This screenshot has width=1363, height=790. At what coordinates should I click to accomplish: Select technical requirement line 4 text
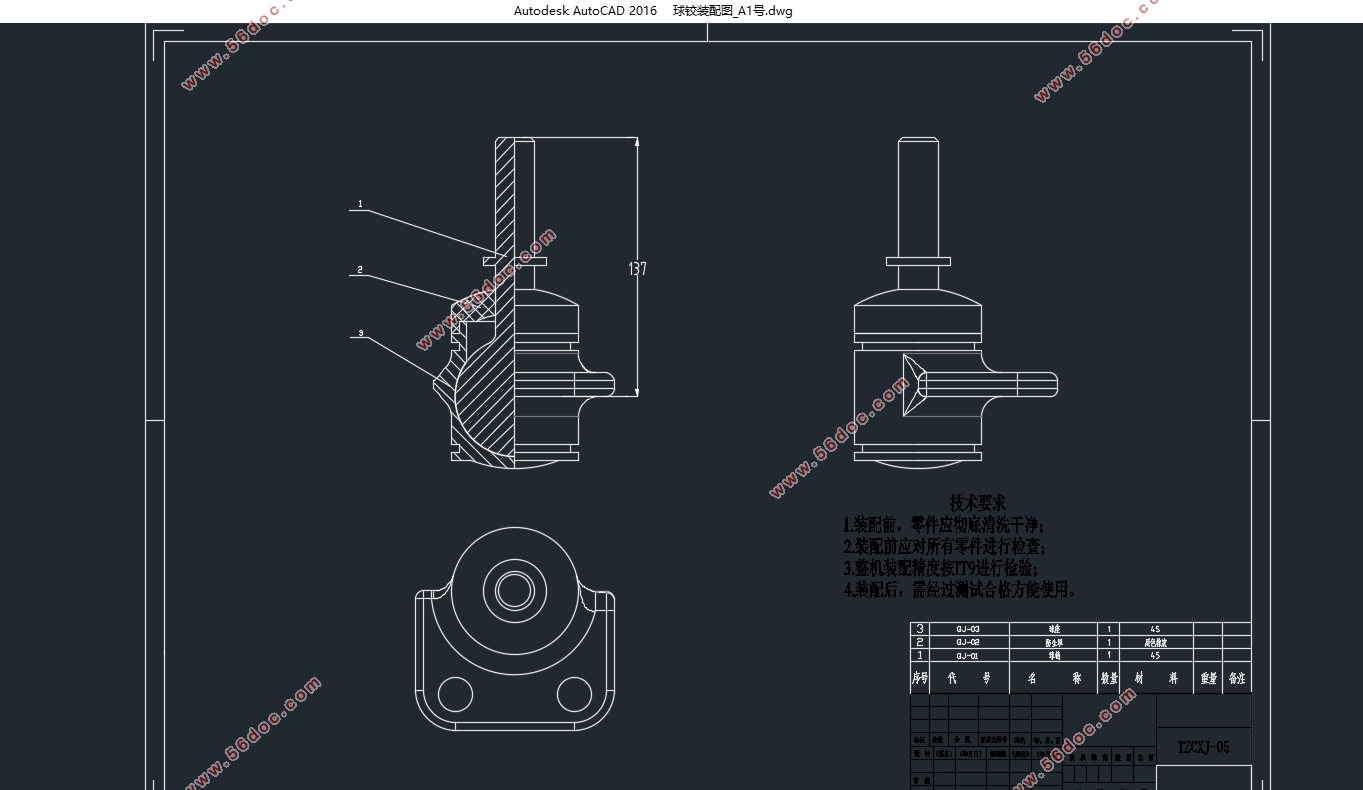960,590
